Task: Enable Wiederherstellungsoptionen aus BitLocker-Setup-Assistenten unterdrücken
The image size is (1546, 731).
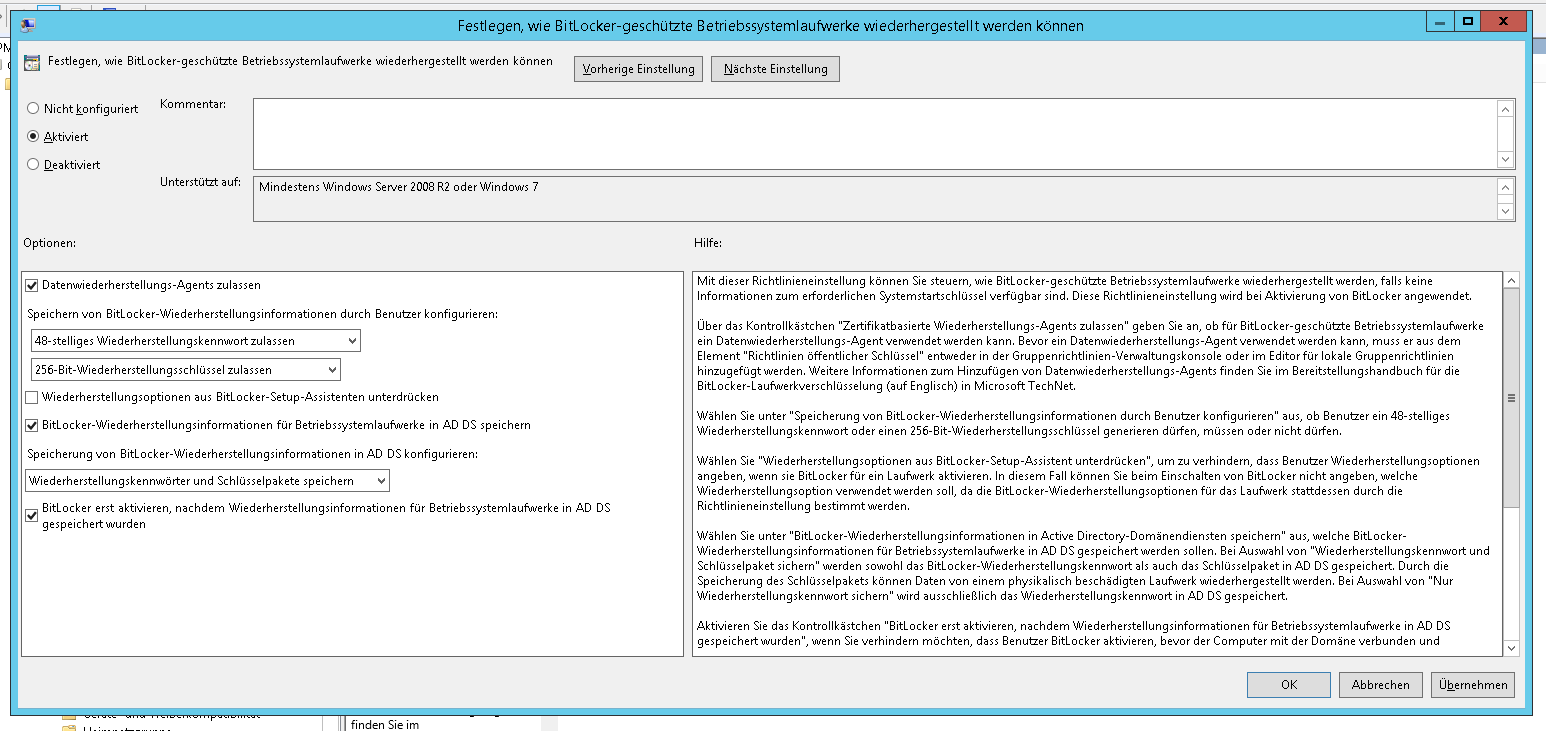Action: click(32, 397)
